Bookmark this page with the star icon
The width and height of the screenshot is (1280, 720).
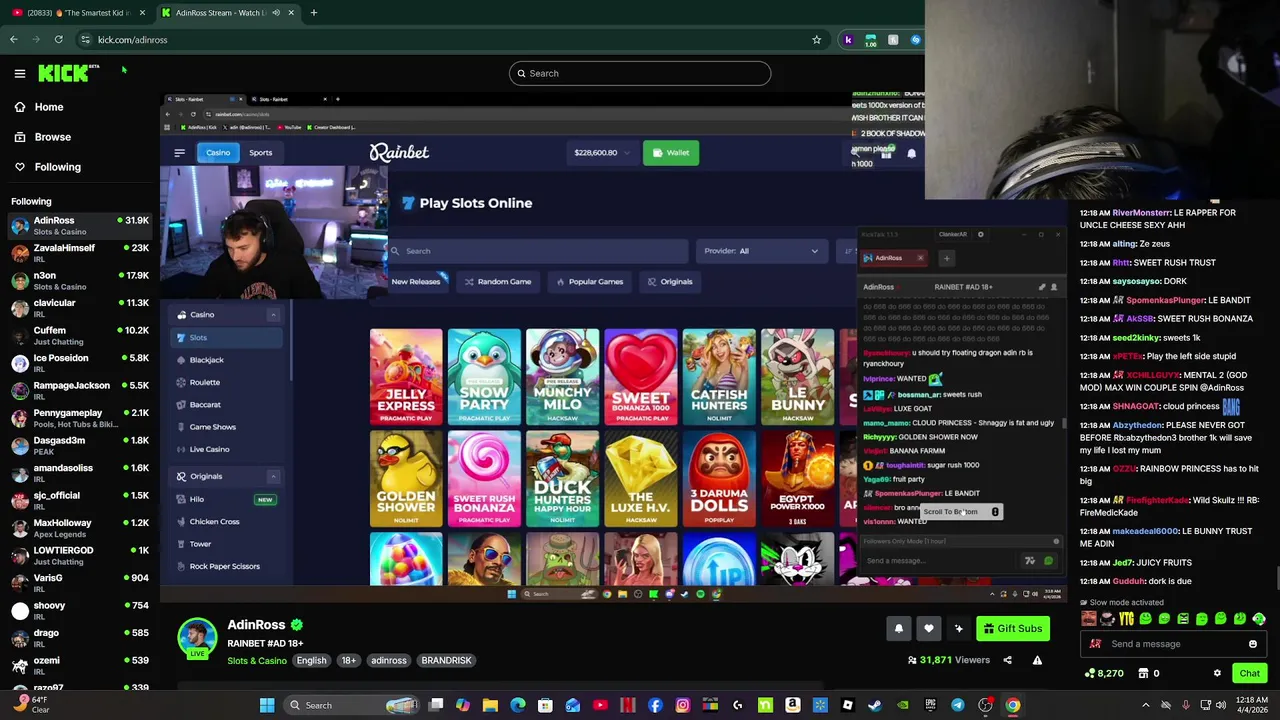click(x=816, y=40)
